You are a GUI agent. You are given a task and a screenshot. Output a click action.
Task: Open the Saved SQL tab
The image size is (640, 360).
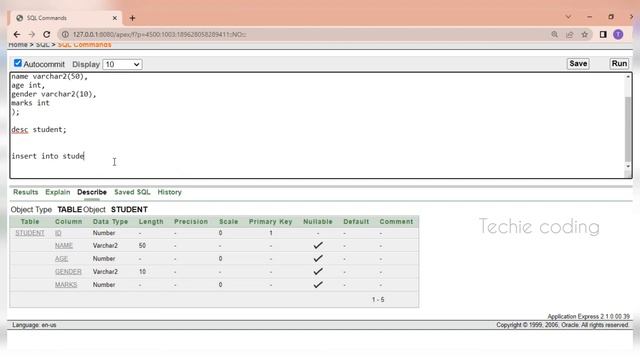[x=132, y=192]
